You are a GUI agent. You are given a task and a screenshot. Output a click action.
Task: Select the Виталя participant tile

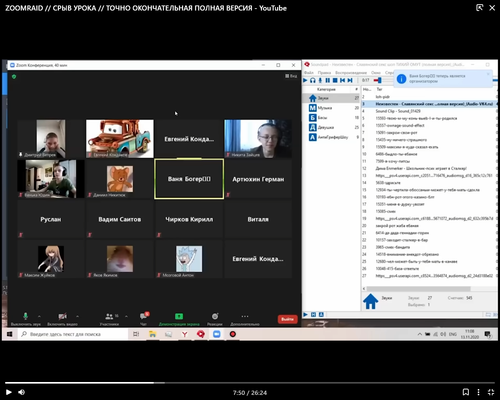(258, 219)
